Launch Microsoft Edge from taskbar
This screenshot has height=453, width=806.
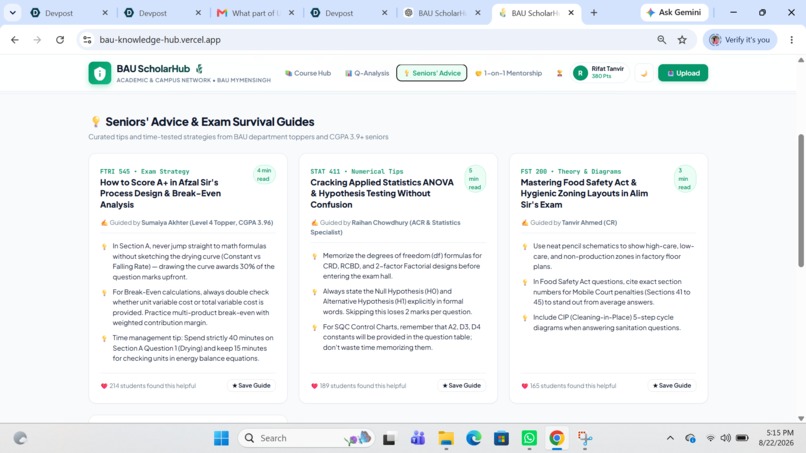pyautogui.click(x=473, y=438)
